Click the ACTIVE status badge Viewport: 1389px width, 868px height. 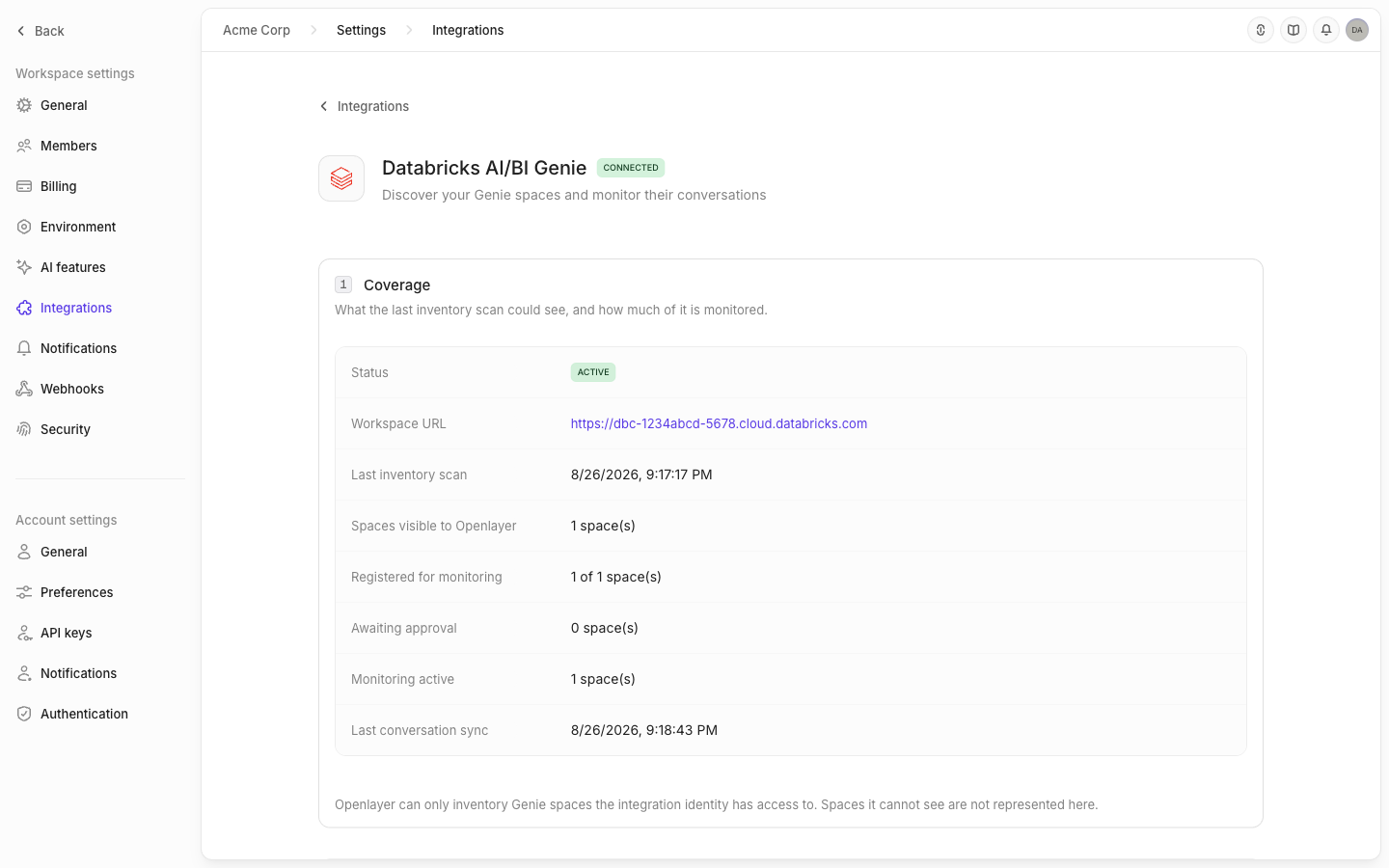point(593,372)
